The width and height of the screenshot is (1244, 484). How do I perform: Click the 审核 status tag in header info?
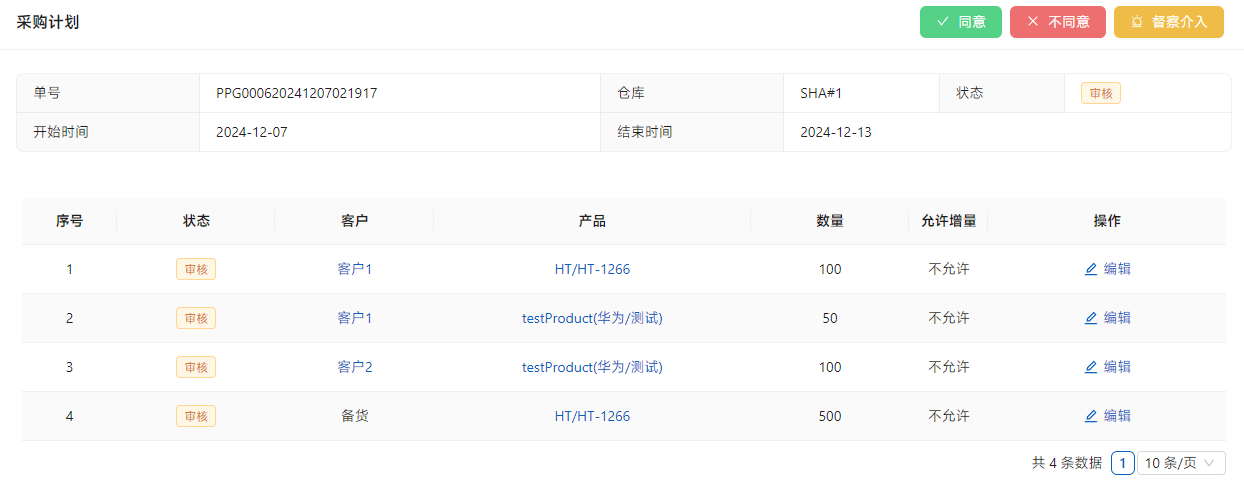click(x=1100, y=93)
